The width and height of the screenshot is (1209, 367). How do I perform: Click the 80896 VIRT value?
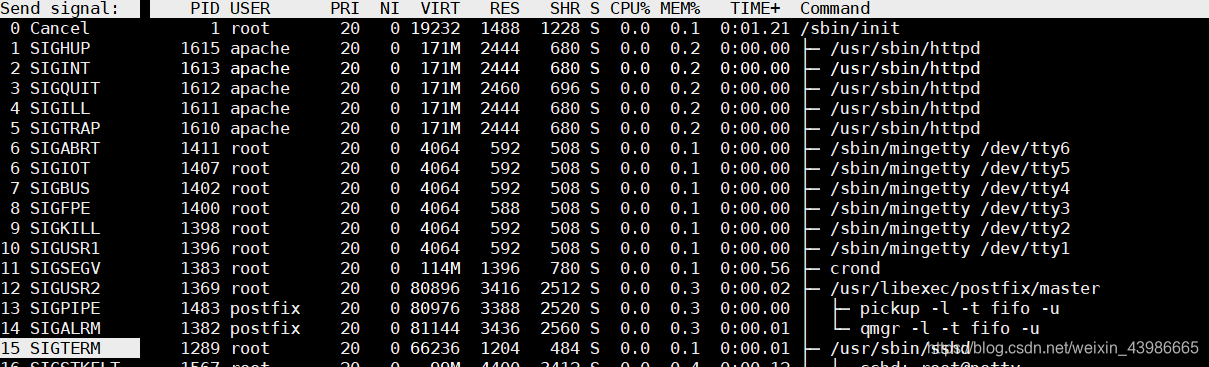pyautogui.click(x=435, y=288)
